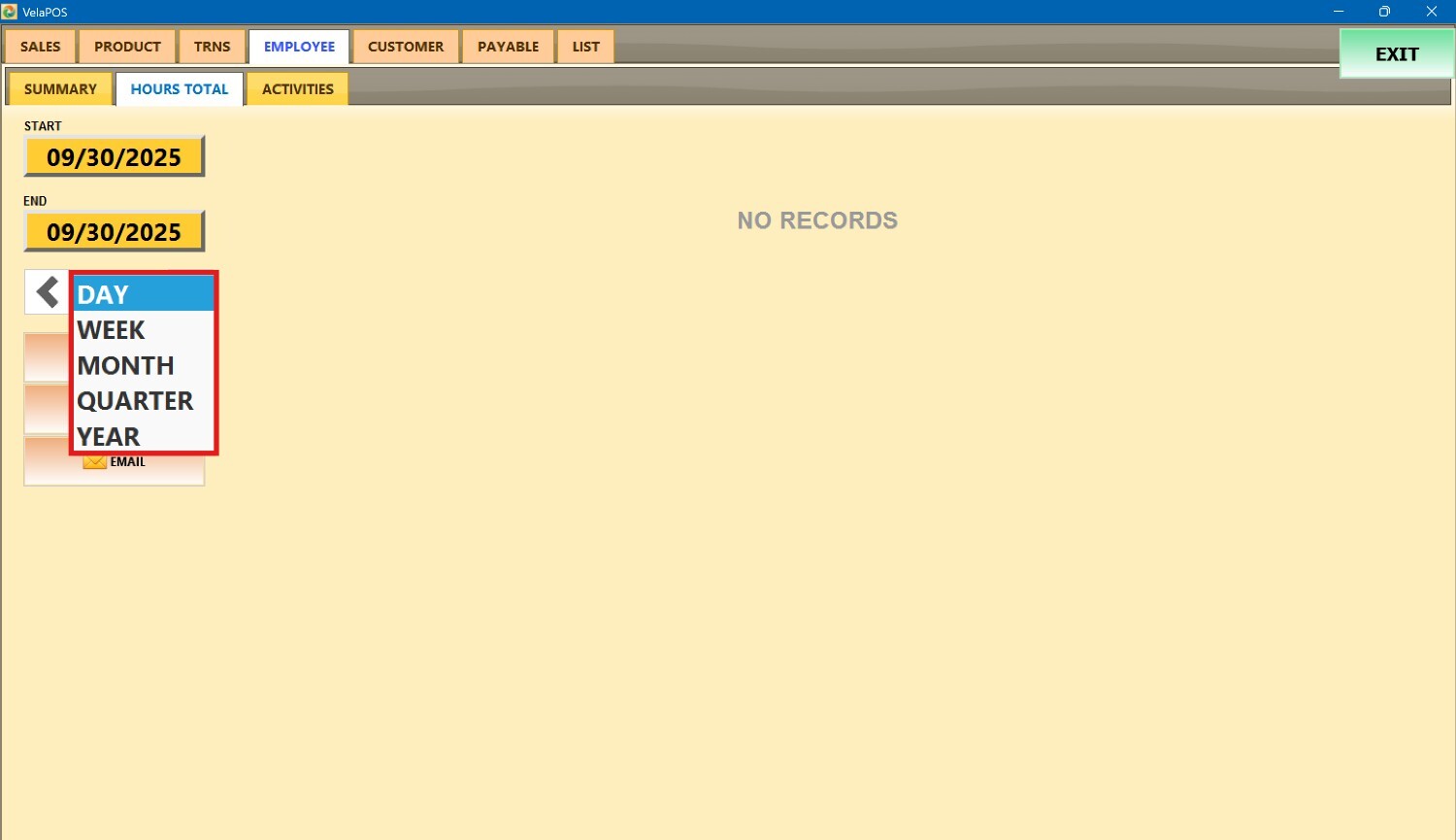Show the employee SUMMARY sub-tab

[60, 89]
